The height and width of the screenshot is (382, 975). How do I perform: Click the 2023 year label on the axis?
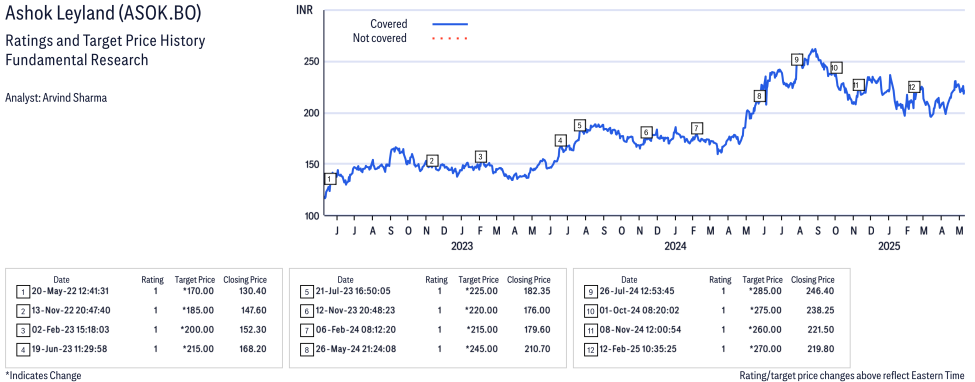(x=462, y=247)
